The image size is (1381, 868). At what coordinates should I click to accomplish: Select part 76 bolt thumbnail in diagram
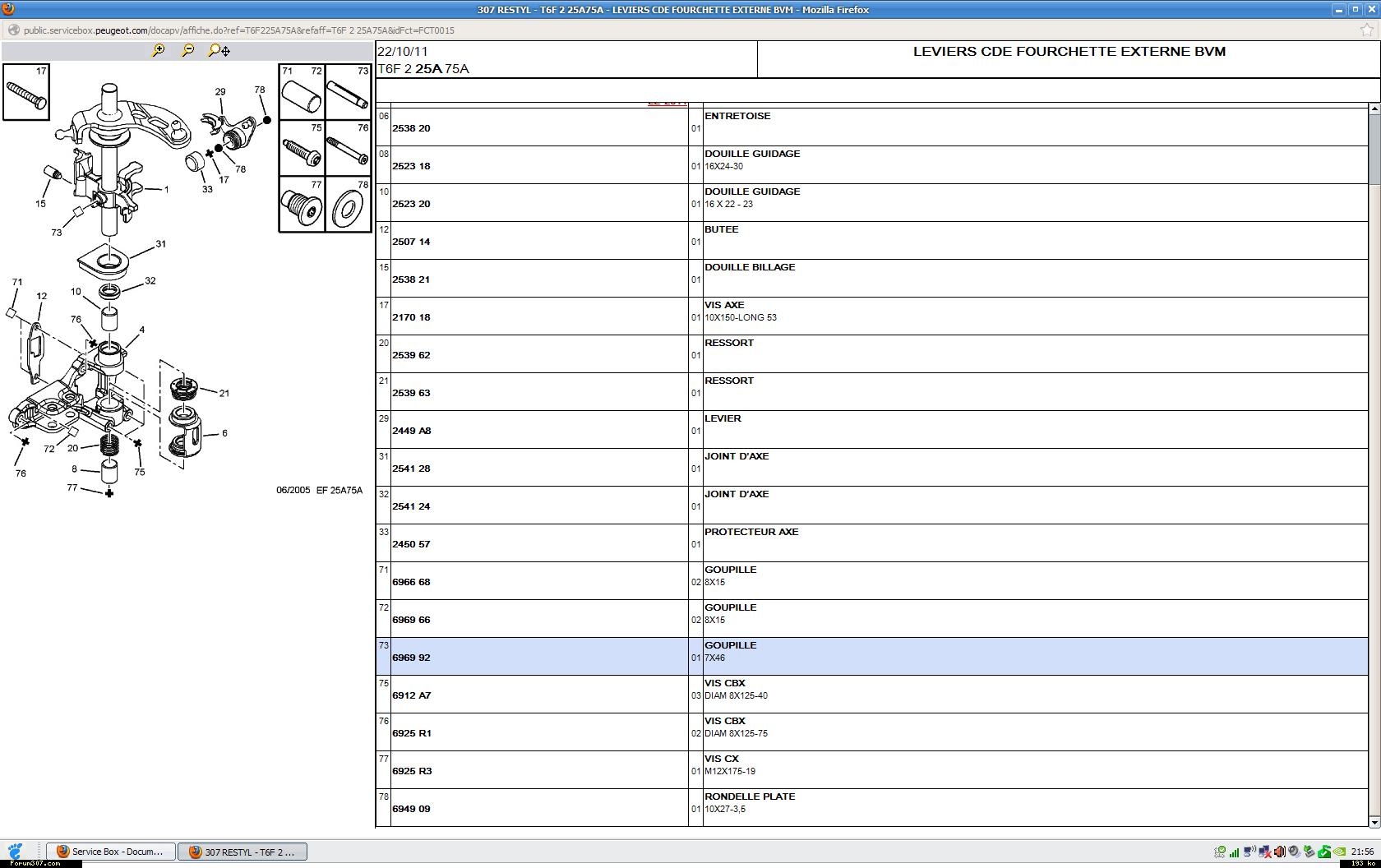(x=349, y=148)
